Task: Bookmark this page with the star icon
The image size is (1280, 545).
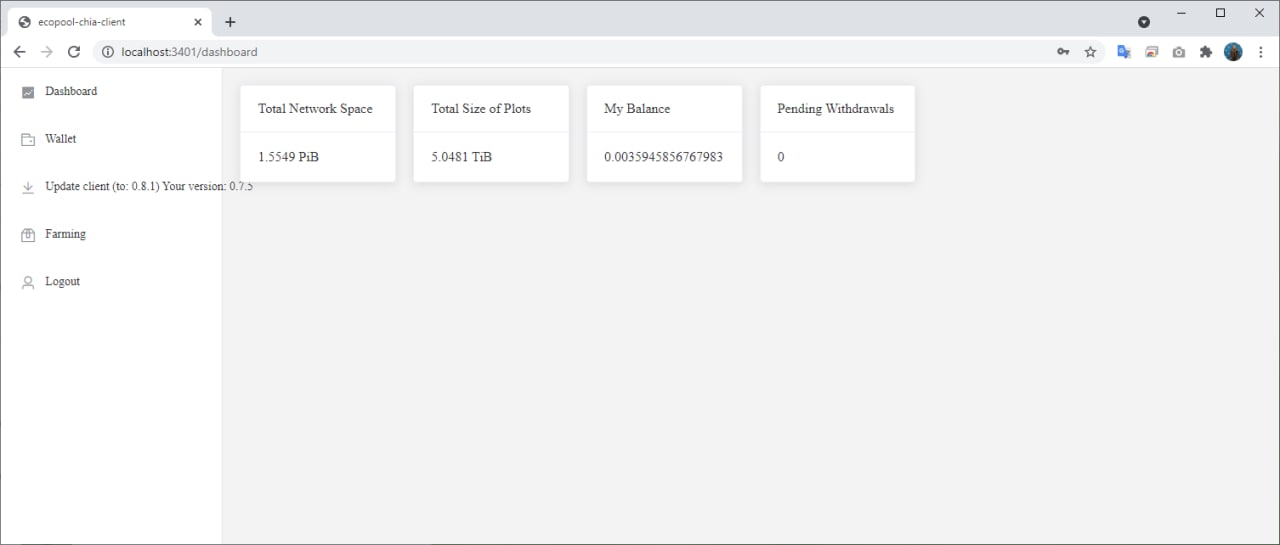Action: [x=1091, y=52]
